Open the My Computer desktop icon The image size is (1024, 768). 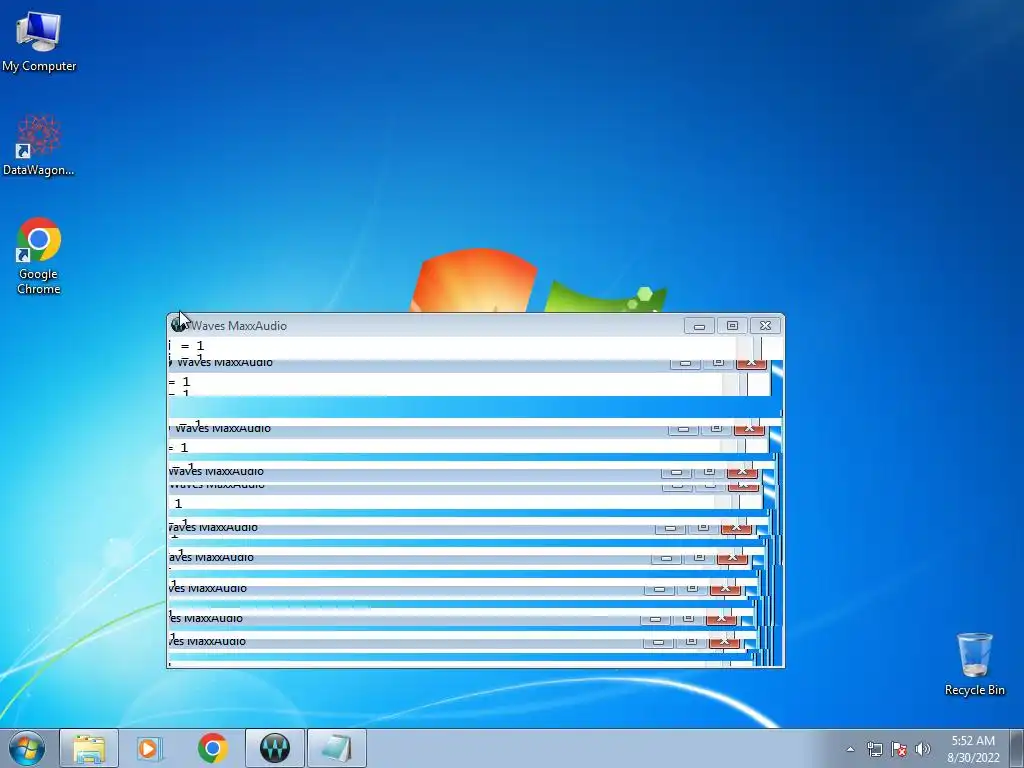tap(39, 42)
